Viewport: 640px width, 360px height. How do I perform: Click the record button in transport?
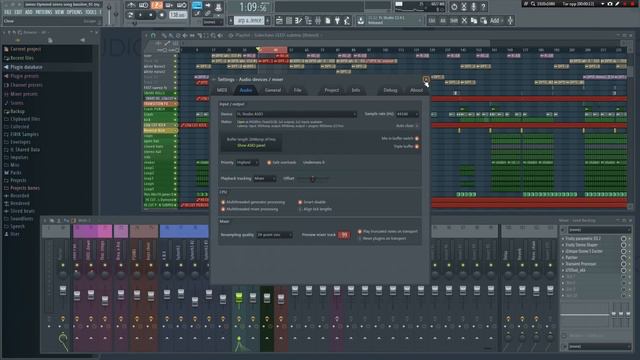pos(162,15)
